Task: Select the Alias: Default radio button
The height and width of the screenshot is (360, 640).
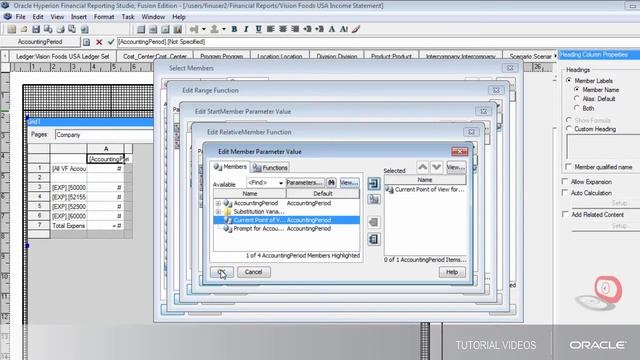Action: point(577,98)
